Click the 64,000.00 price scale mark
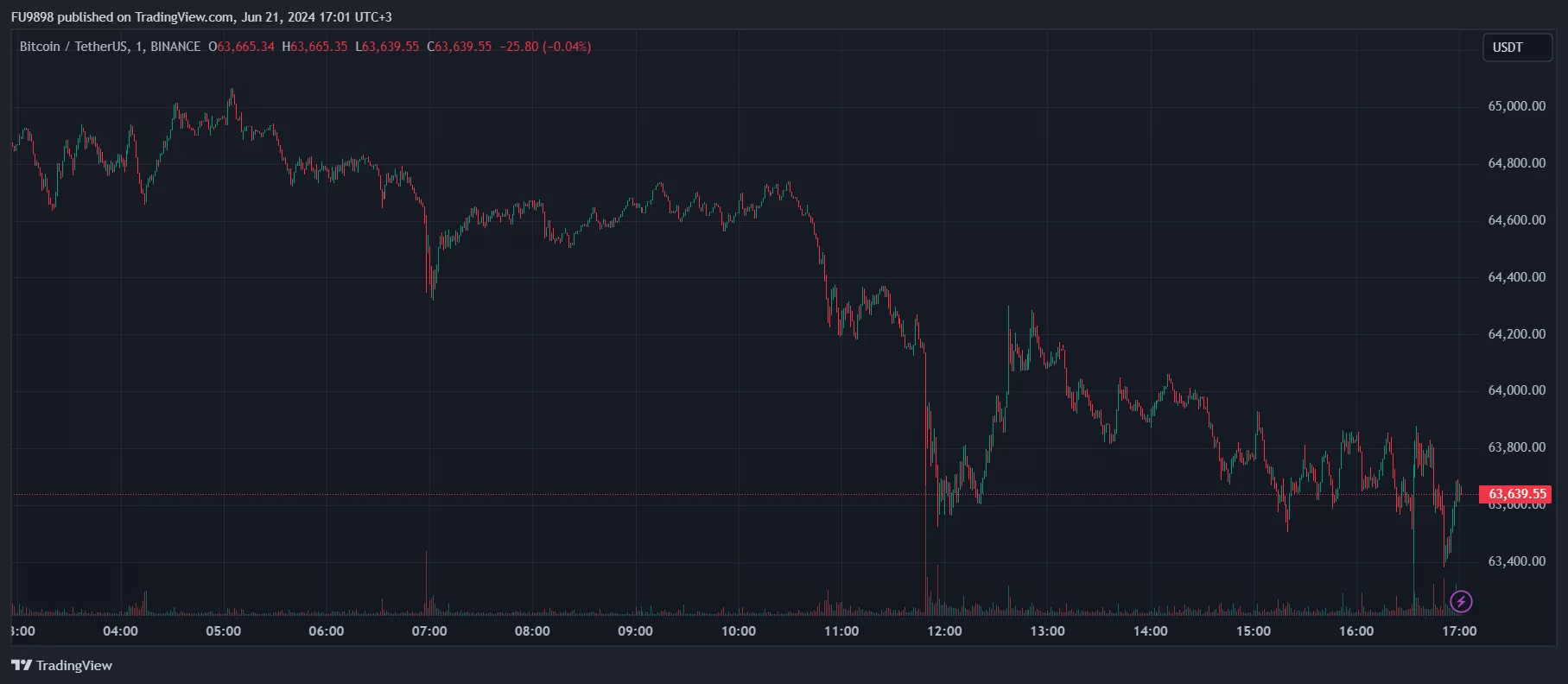This screenshot has height=684, width=1568. 1516,390
